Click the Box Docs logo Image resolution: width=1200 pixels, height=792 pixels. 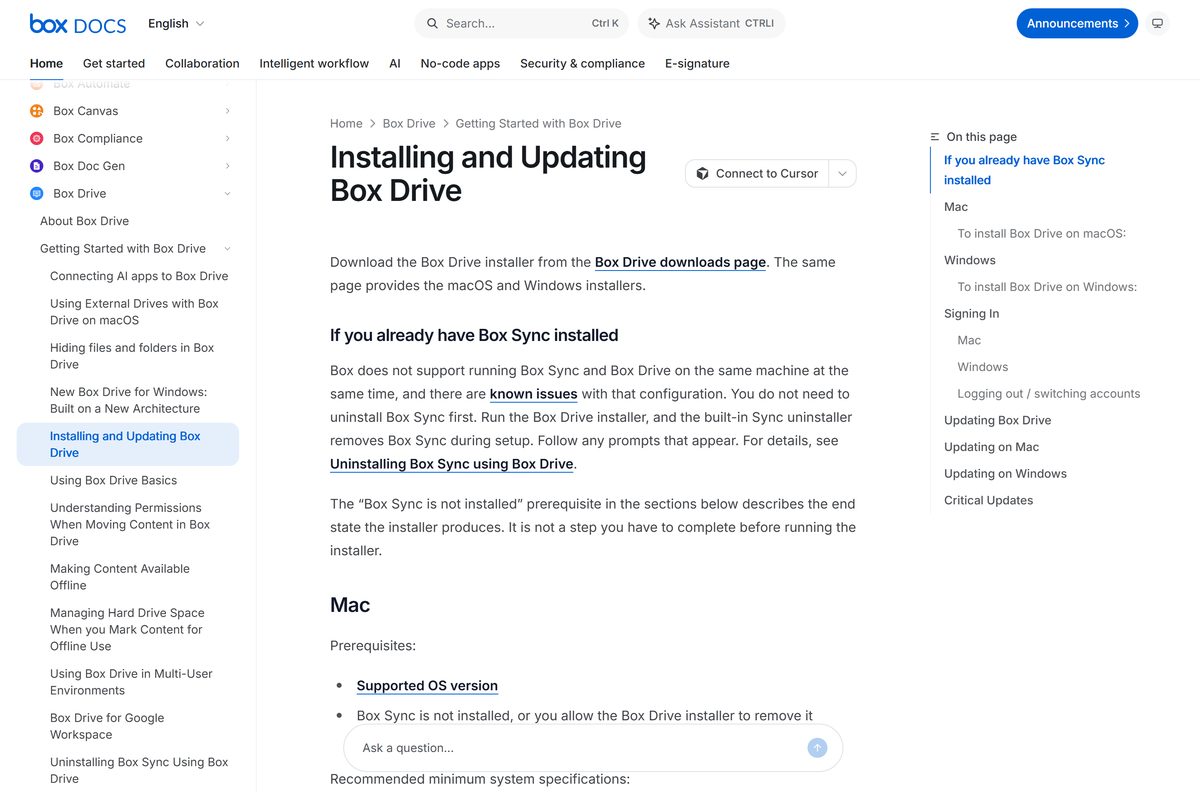point(79,23)
